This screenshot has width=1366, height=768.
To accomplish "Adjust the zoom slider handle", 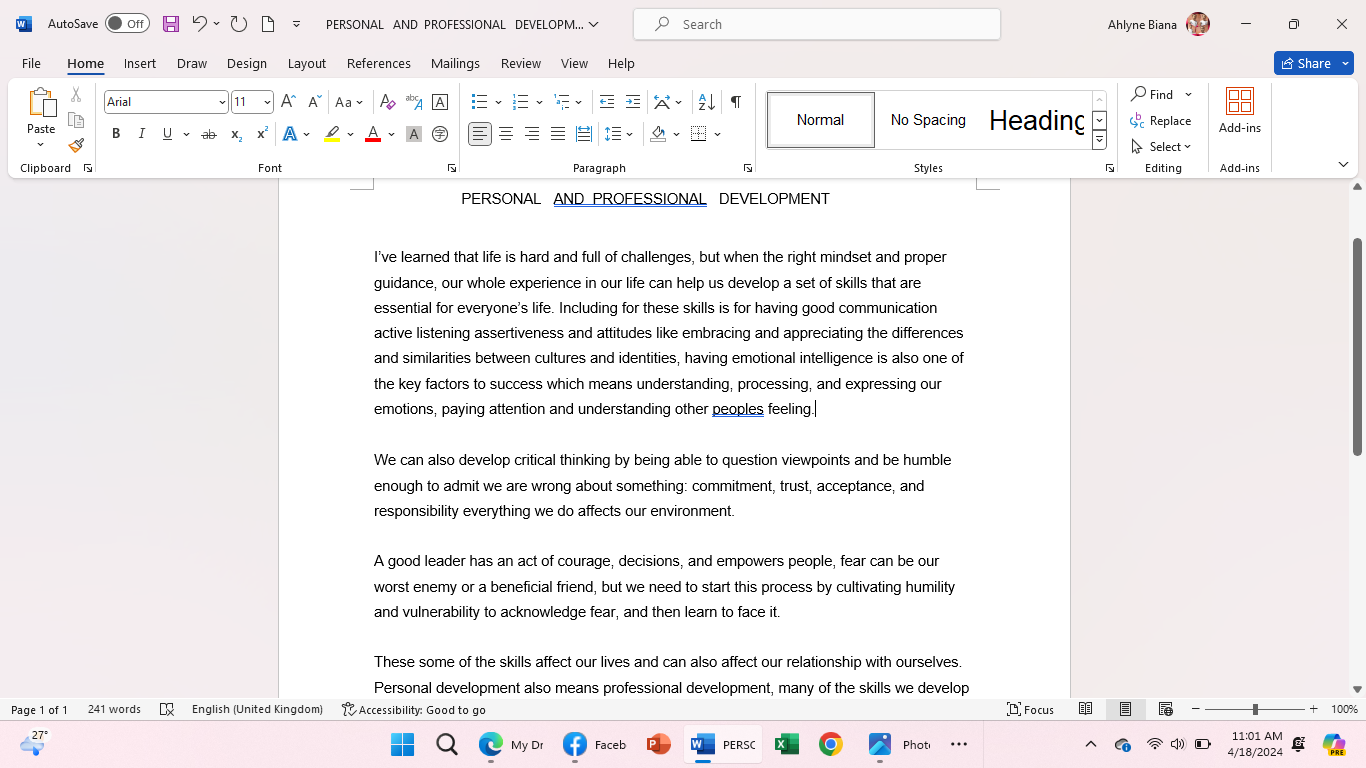I will click(1255, 710).
